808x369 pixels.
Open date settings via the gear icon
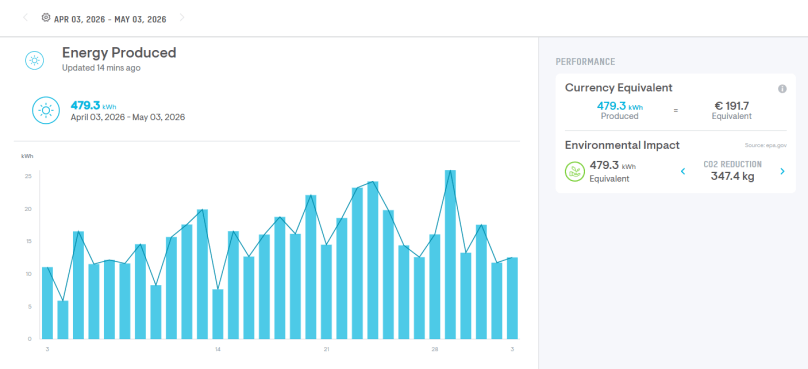pos(46,18)
